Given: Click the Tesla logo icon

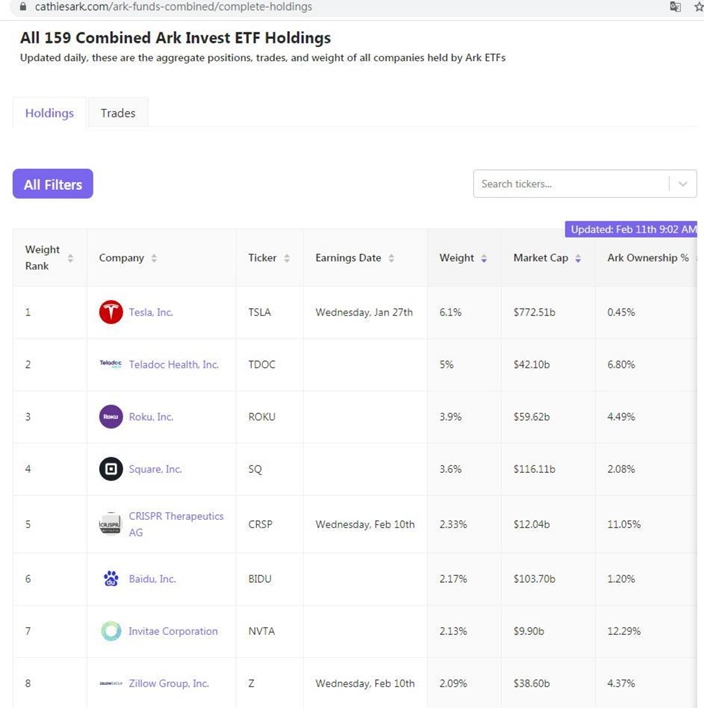Looking at the screenshot, I should tap(111, 312).
